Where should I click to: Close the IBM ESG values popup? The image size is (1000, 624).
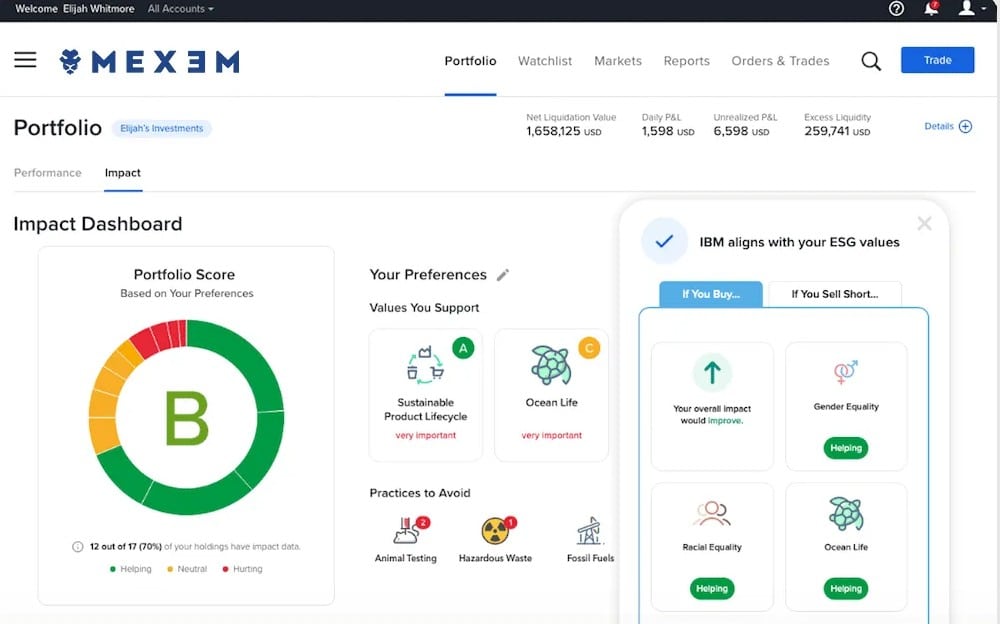point(924,224)
